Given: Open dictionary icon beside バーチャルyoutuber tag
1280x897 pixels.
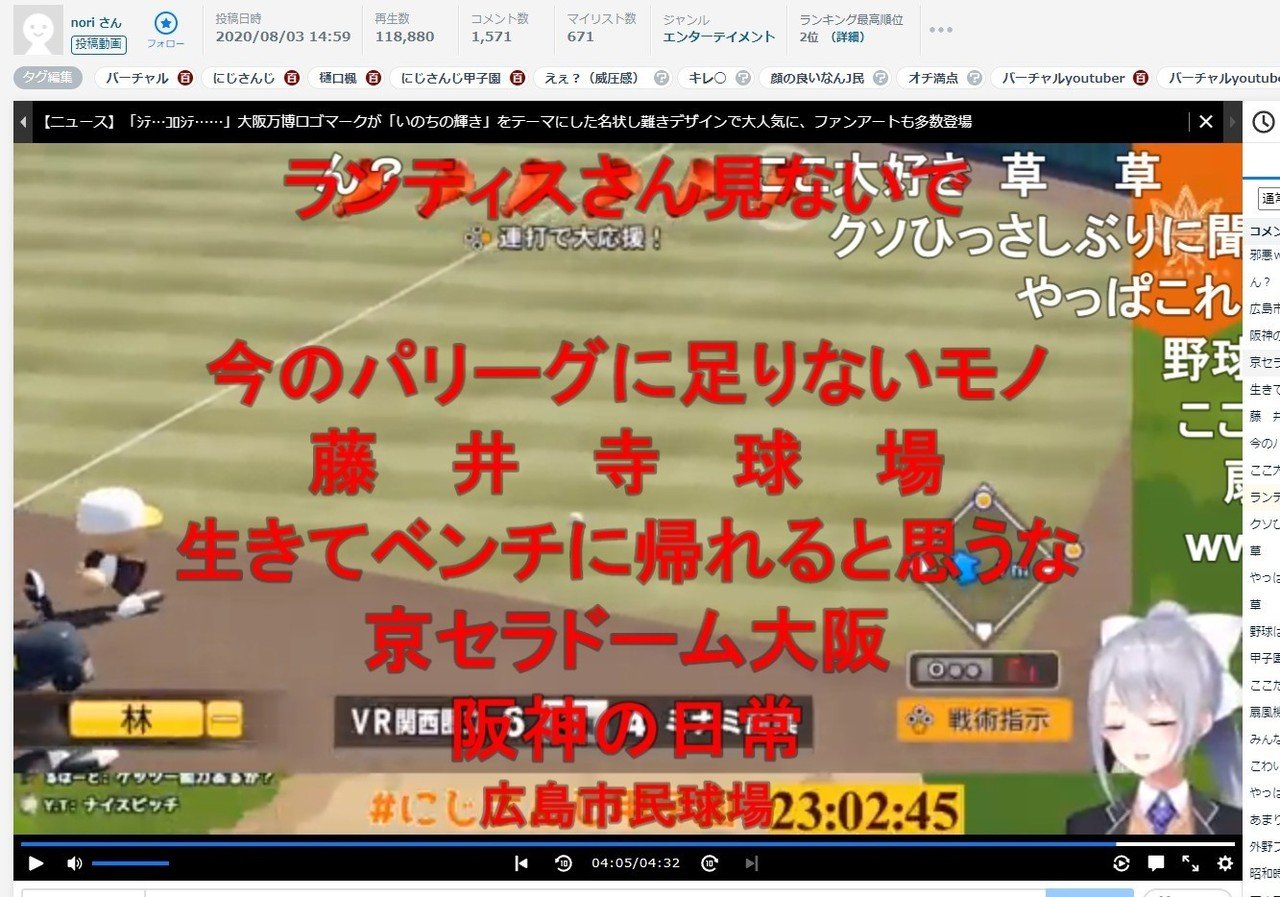Looking at the screenshot, I should [1141, 78].
